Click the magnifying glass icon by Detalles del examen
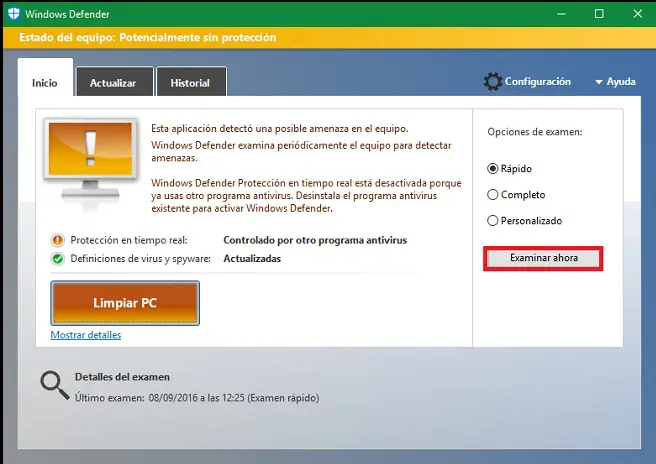 (x=55, y=385)
